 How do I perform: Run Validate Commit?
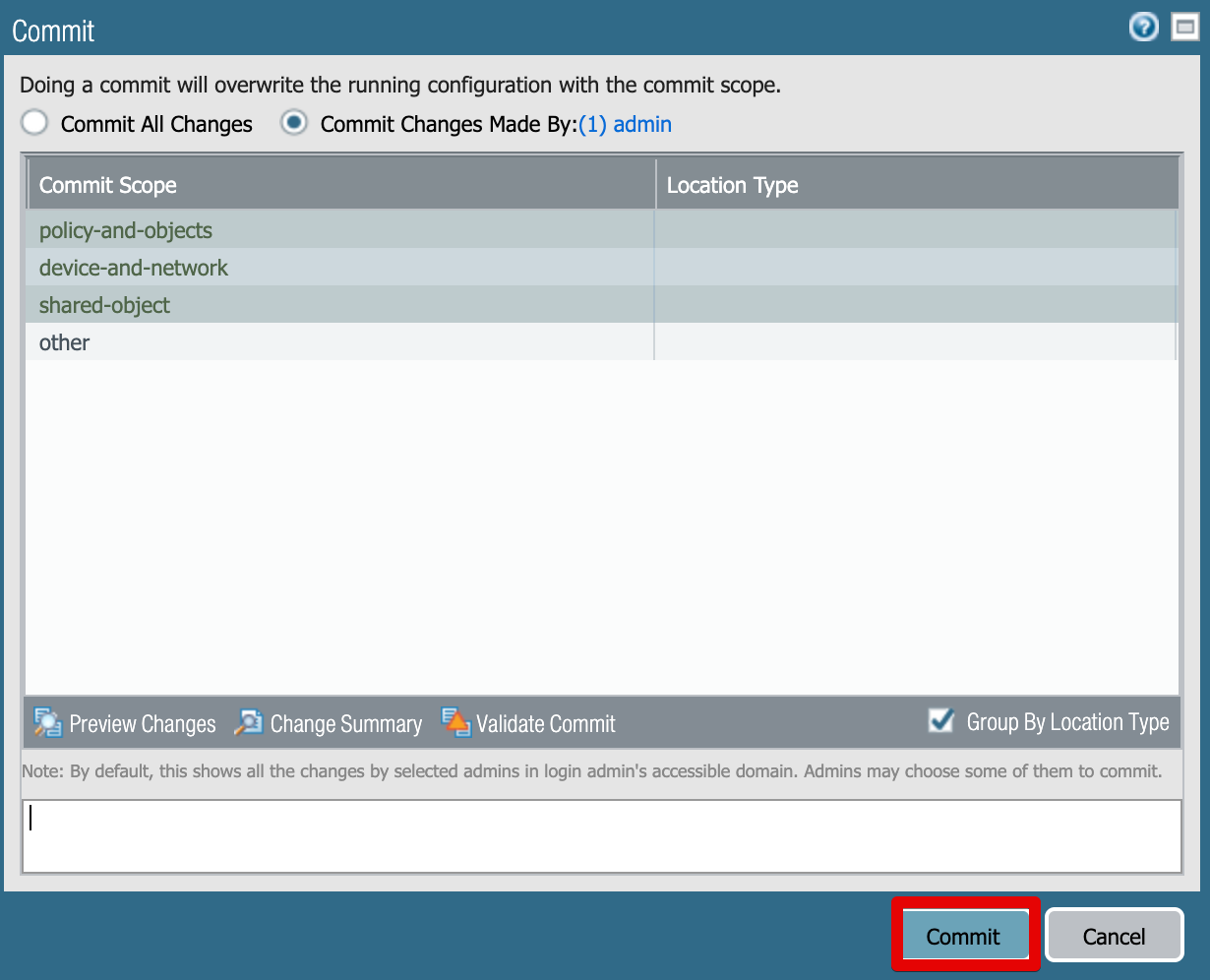[x=528, y=723]
